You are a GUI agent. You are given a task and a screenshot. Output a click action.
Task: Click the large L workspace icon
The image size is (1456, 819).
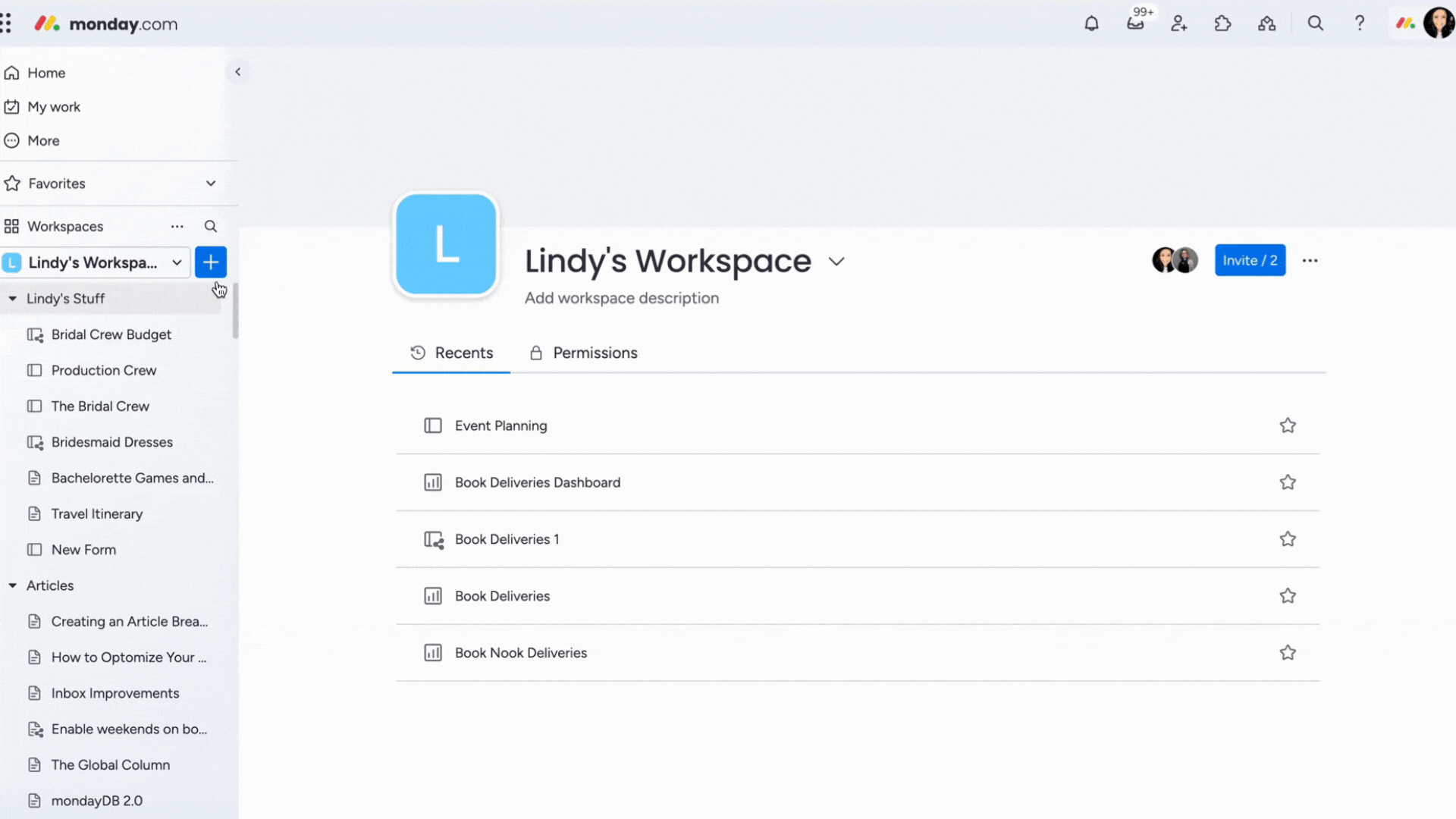click(x=446, y=243)
